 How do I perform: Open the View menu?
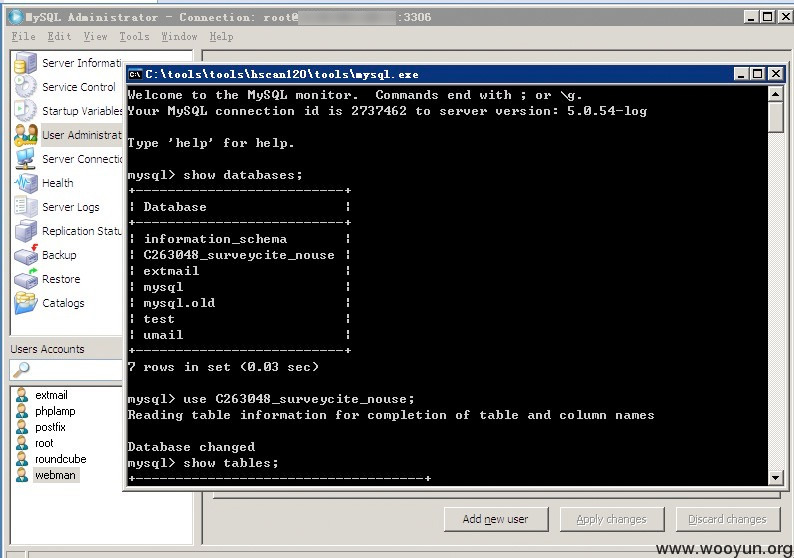[95, 36]
